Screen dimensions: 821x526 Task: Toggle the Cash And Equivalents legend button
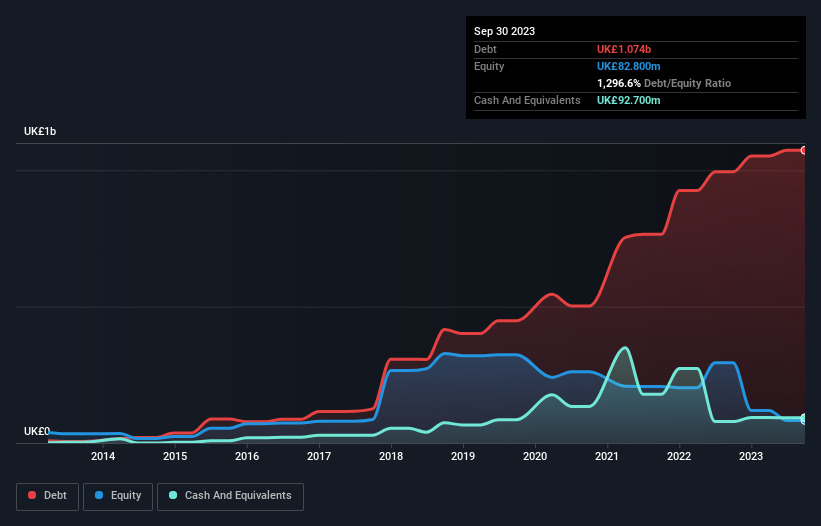click(x=230, y=496)
